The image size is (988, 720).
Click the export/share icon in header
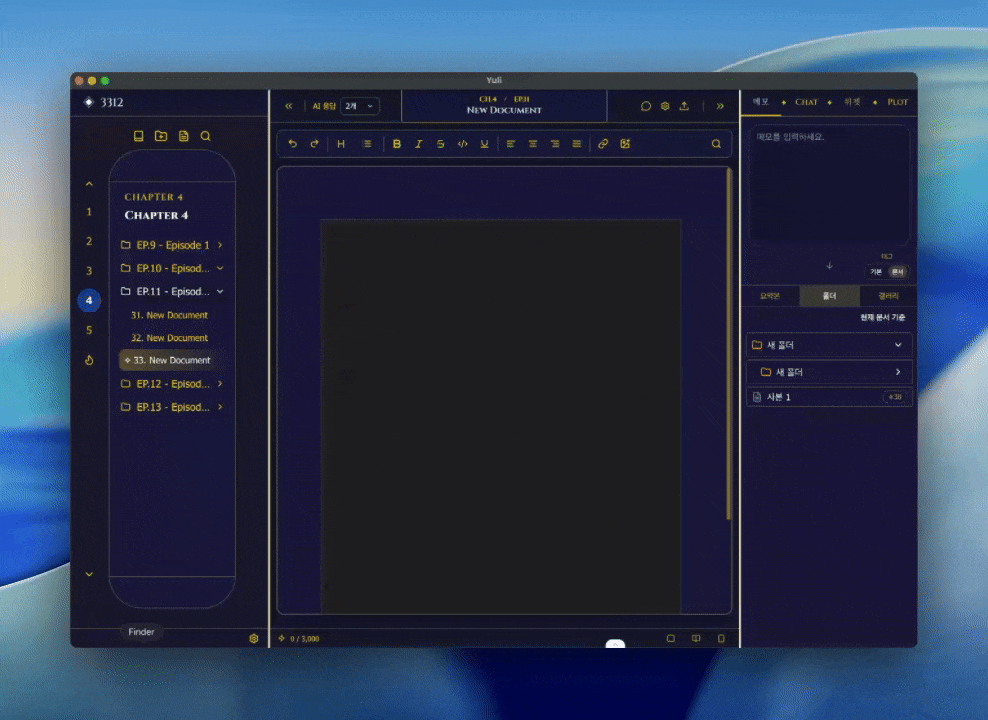pos(684,106)
